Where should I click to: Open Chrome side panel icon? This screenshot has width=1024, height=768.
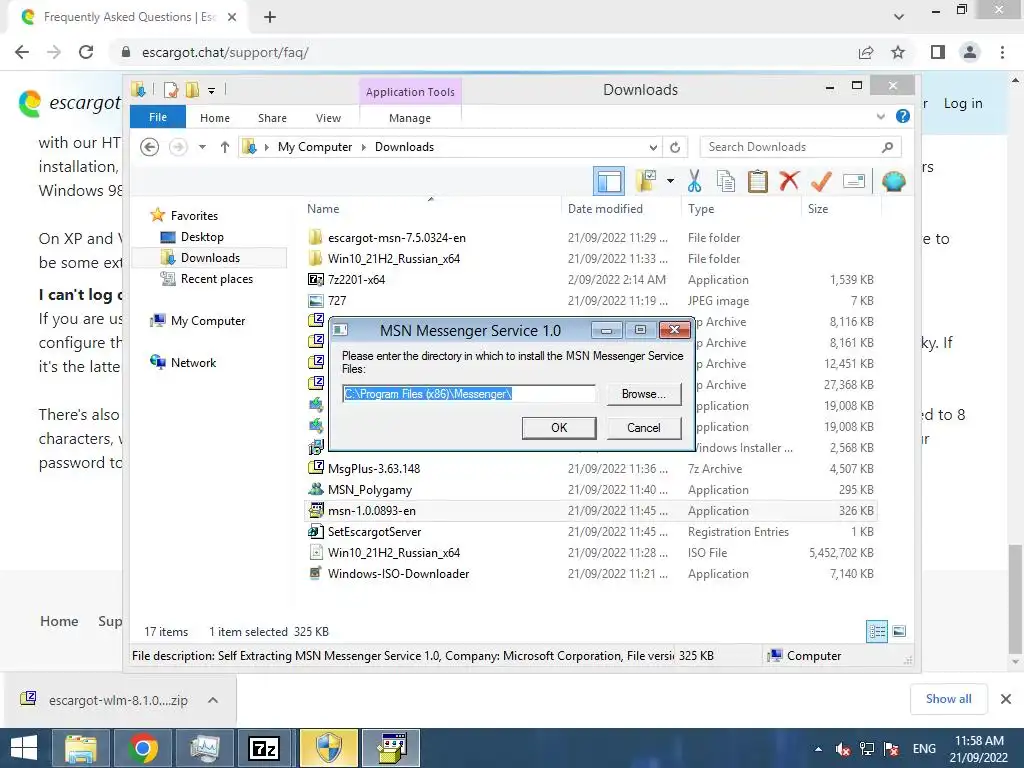point(938,52)
